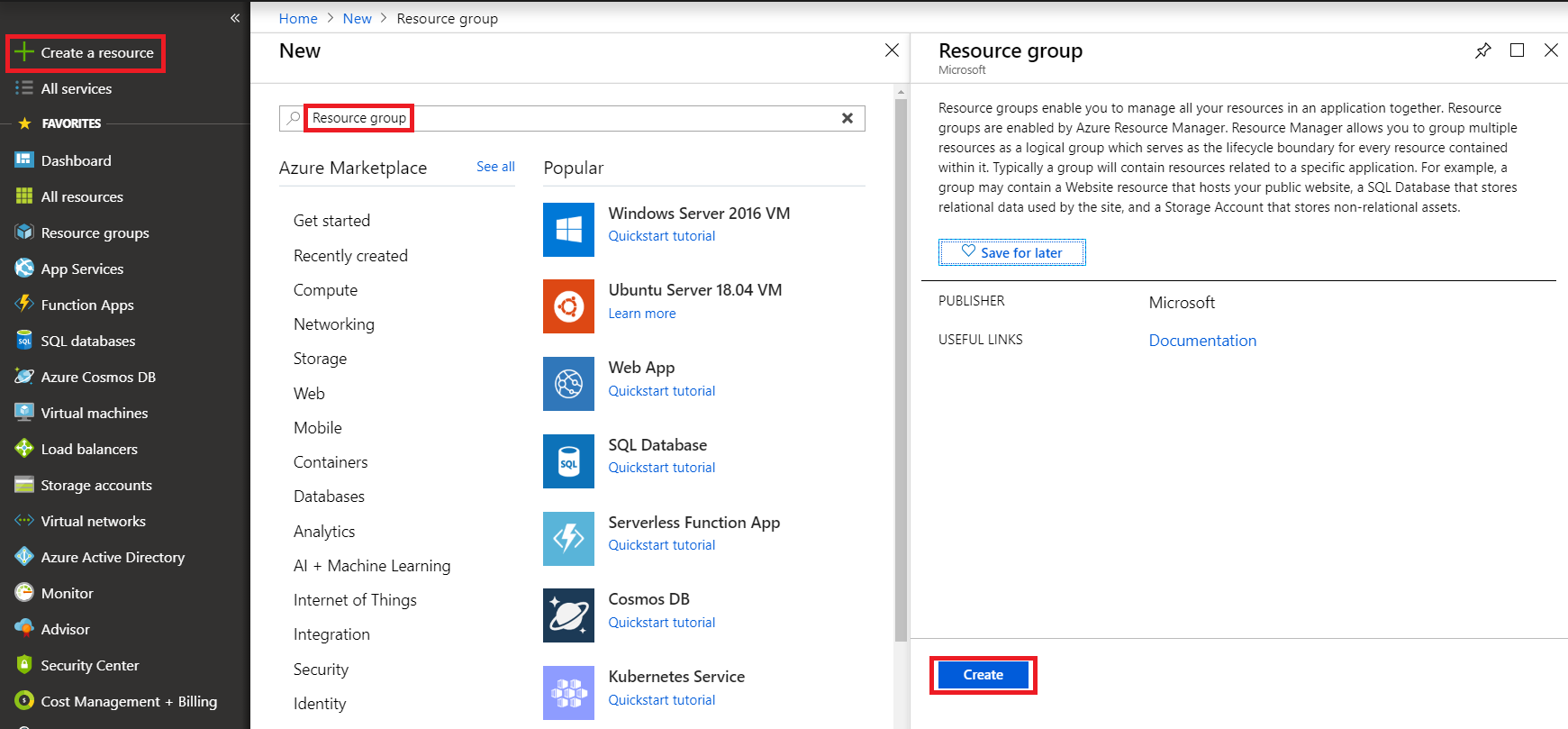Viewport: 1568px width, 729px height.
Task: Click the Create a resource plus icon
Action: [24, 52]
